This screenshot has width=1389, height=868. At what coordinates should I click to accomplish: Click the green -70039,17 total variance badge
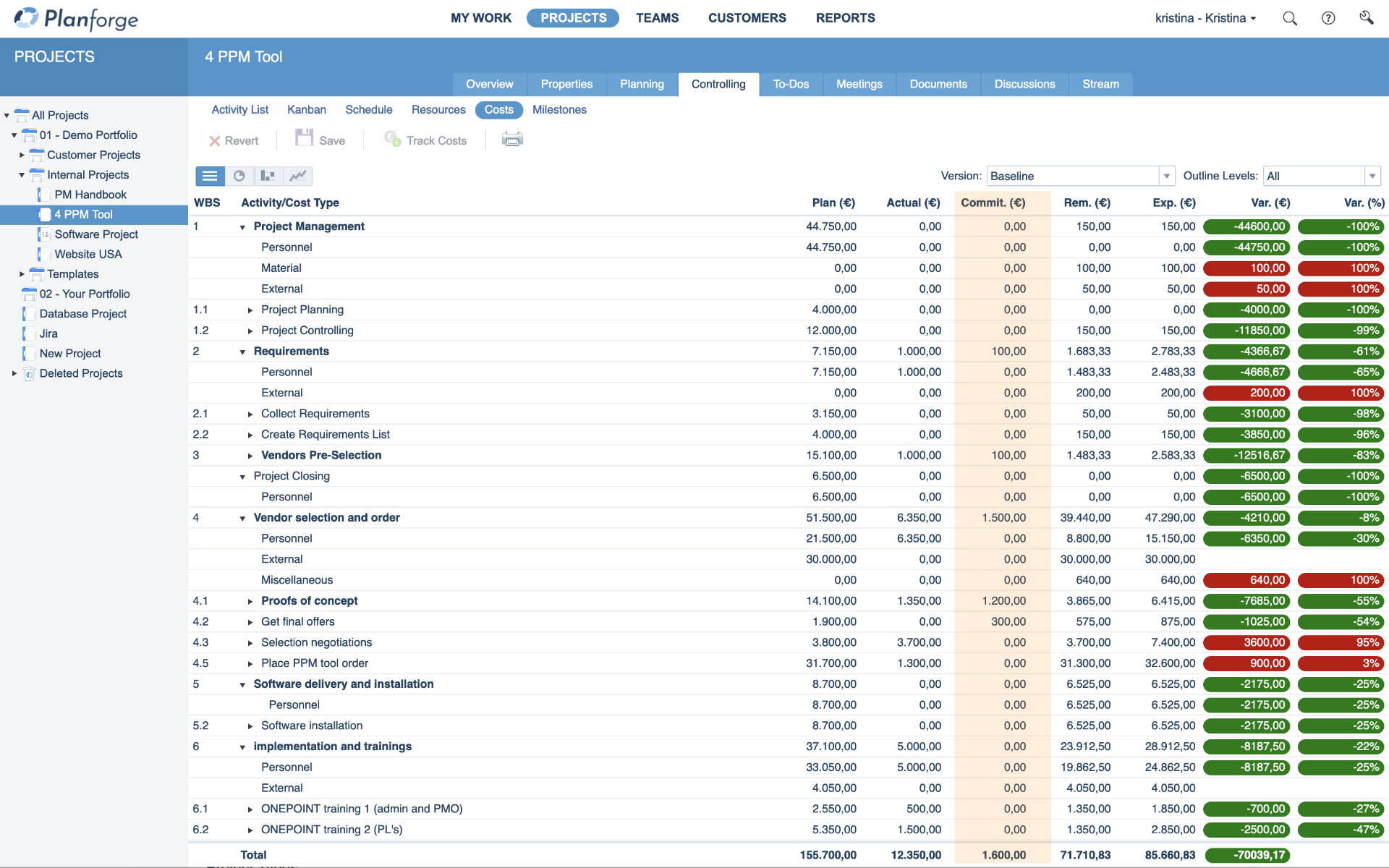(1246, 855)
